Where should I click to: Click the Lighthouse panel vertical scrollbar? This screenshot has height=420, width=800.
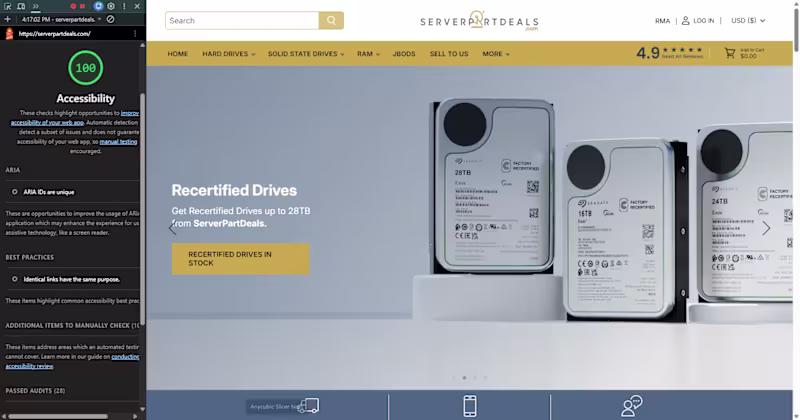point(142,209)
